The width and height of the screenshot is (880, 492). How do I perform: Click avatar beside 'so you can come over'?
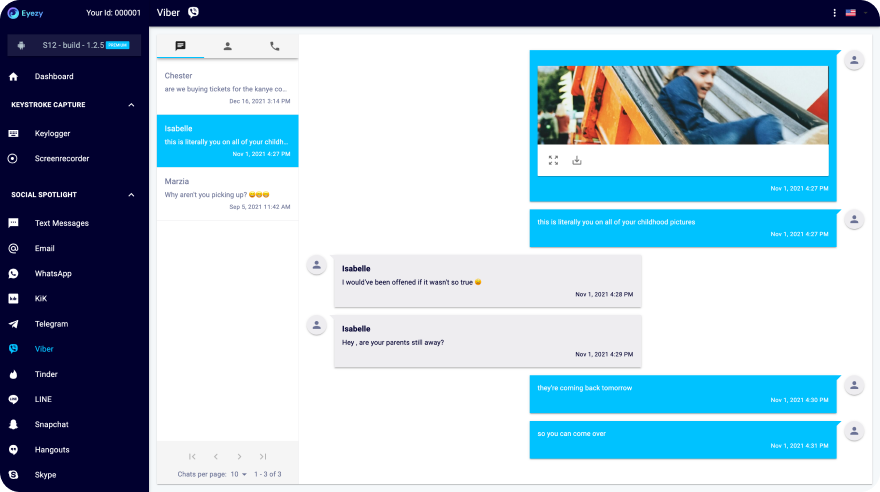(x=854, y=431)
